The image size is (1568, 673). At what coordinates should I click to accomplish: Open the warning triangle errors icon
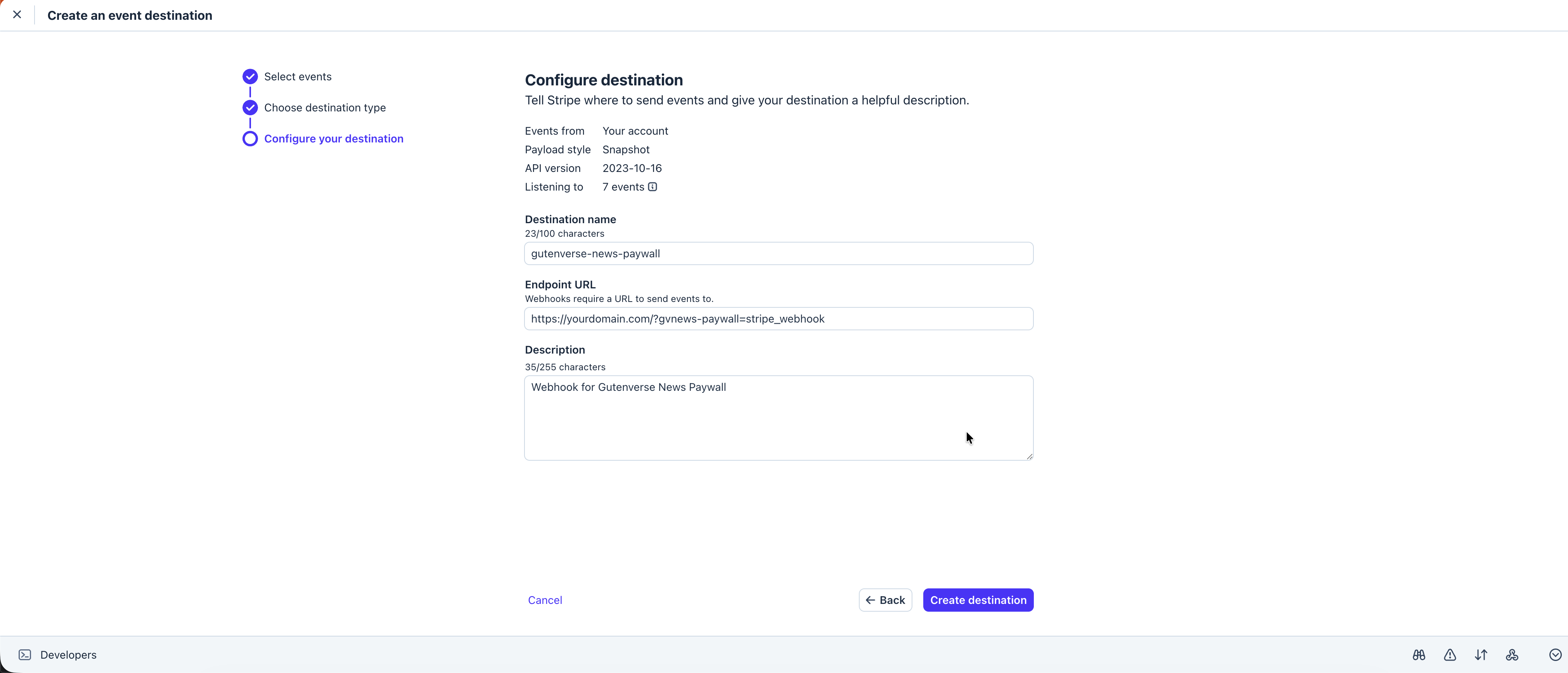(x=1450, y=655)
